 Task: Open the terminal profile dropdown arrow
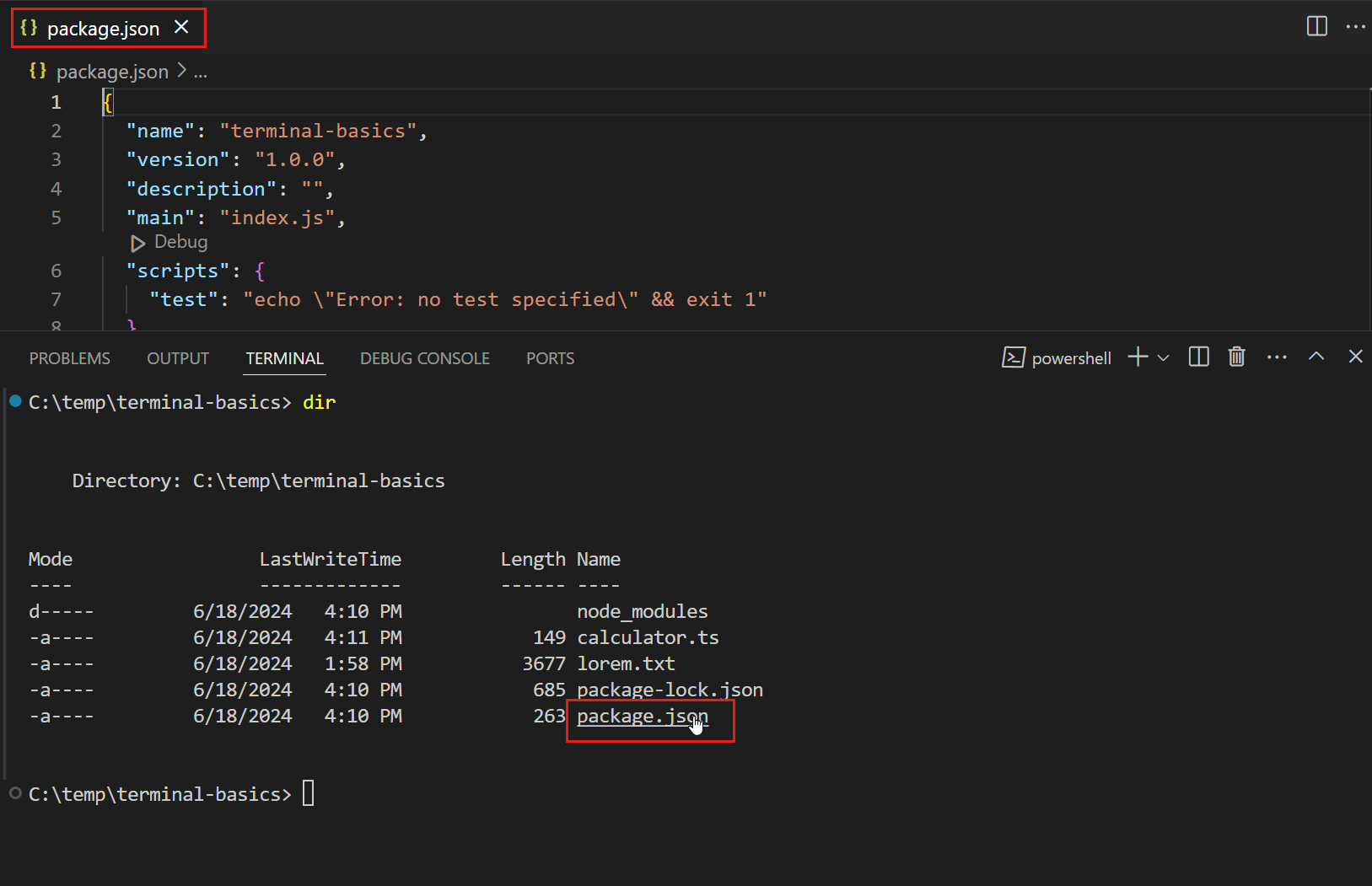point(1163,357)
